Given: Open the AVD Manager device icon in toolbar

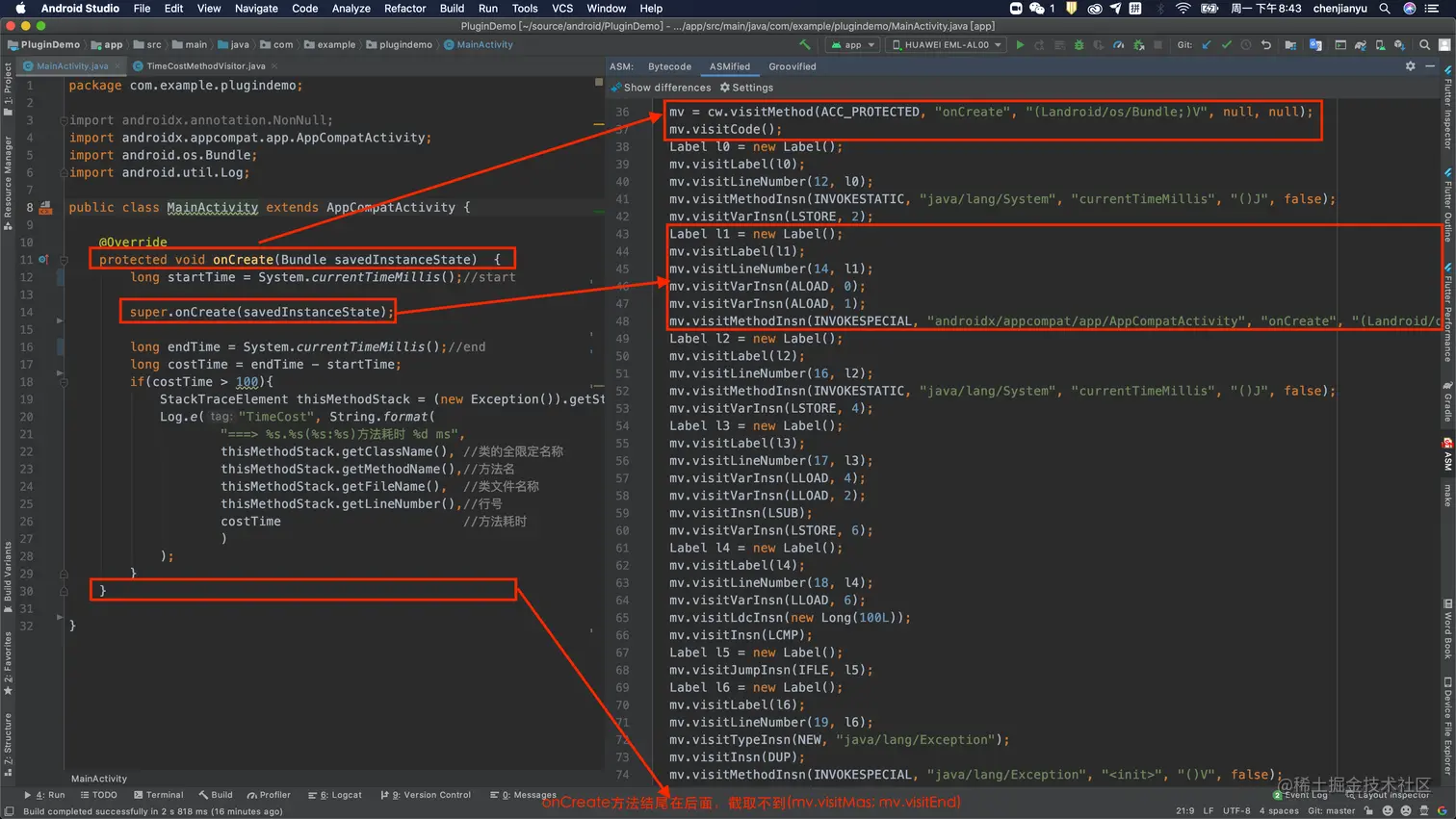Looking at the screenshot, I should click(x=1380, y=44).
